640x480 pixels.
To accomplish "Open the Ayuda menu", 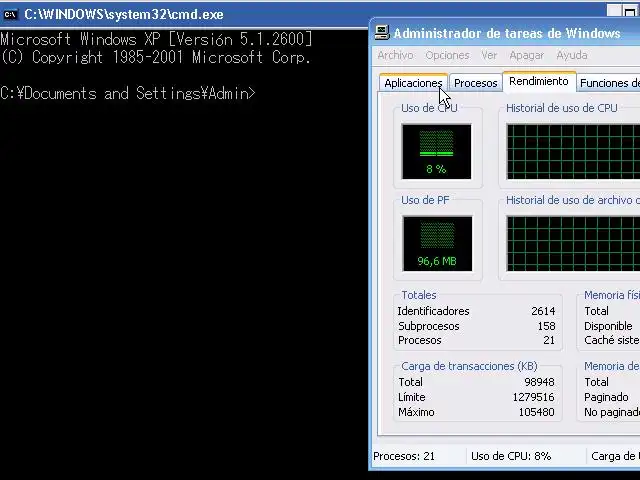I will tap(572, 55).
